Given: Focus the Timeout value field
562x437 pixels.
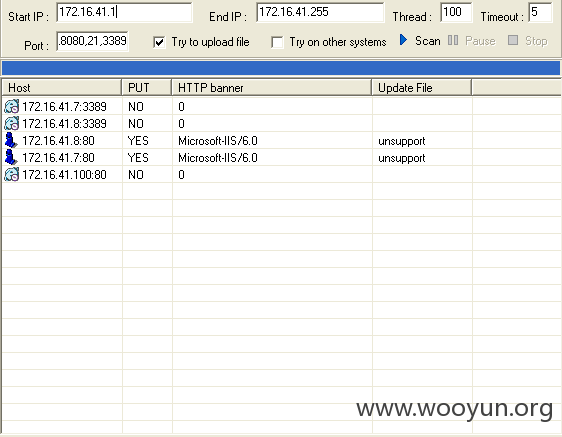Looking at the screenshot, I should [540, 13].
